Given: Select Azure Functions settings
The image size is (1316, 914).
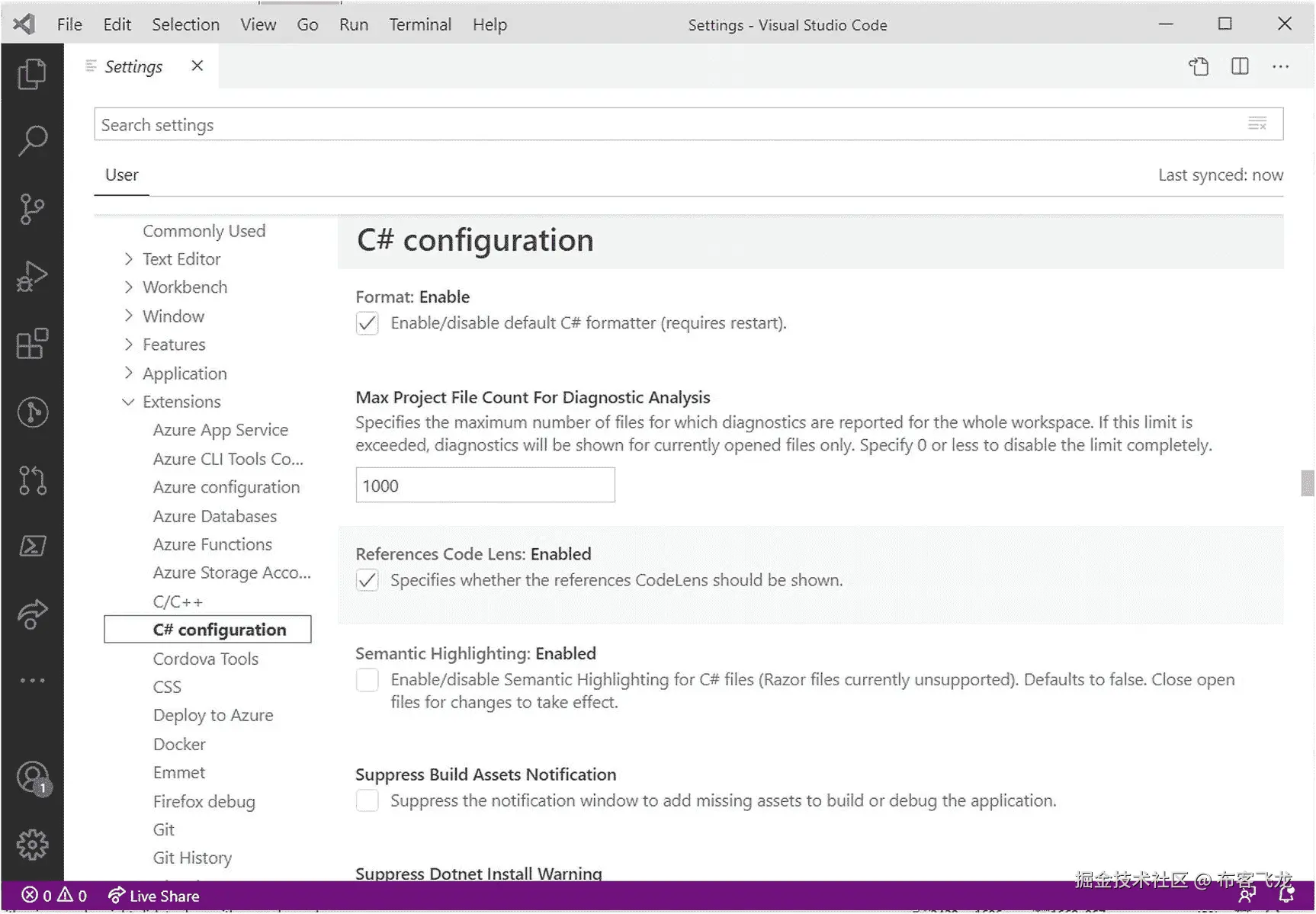Looking at the screenshot, I should click(212, 544).
